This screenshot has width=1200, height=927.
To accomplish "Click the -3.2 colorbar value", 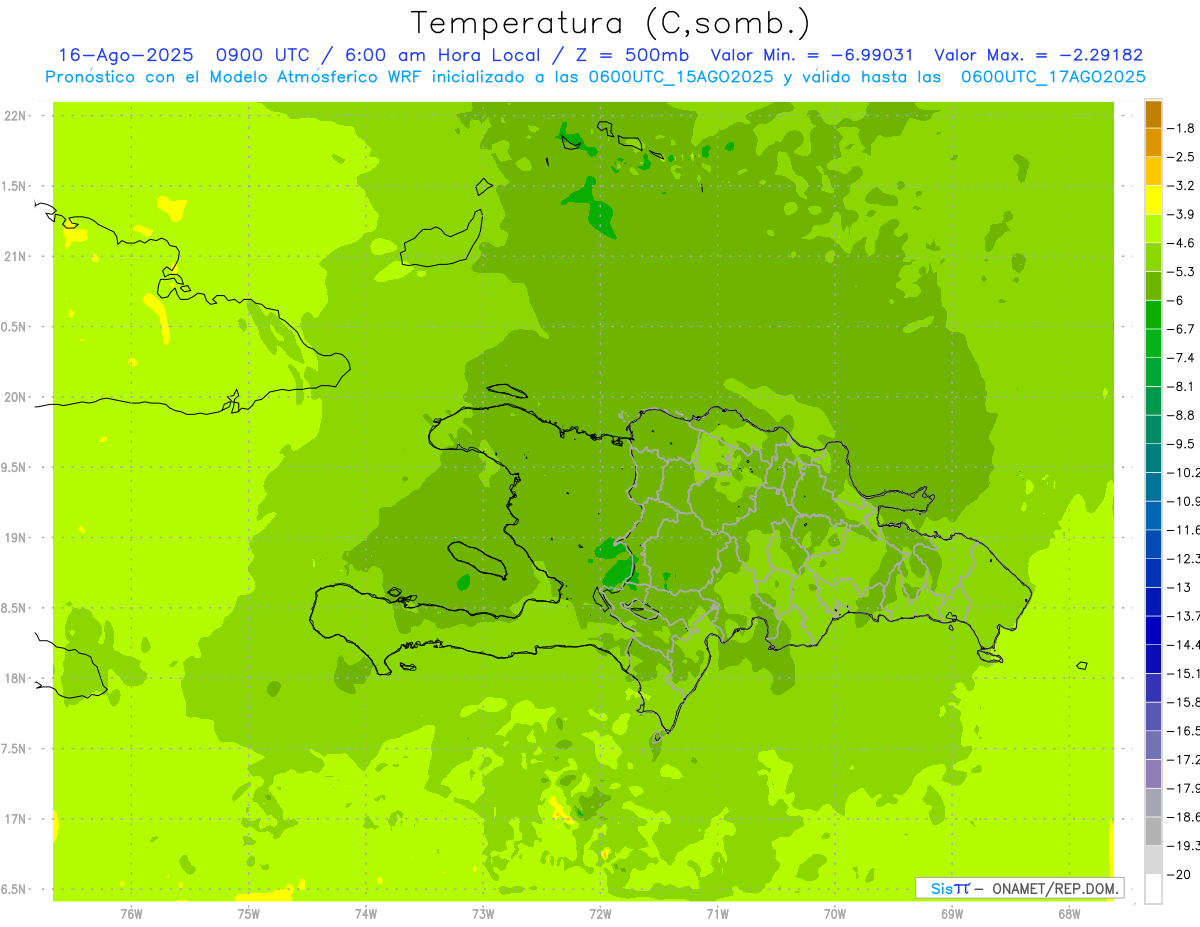I will pos(1181,186).
